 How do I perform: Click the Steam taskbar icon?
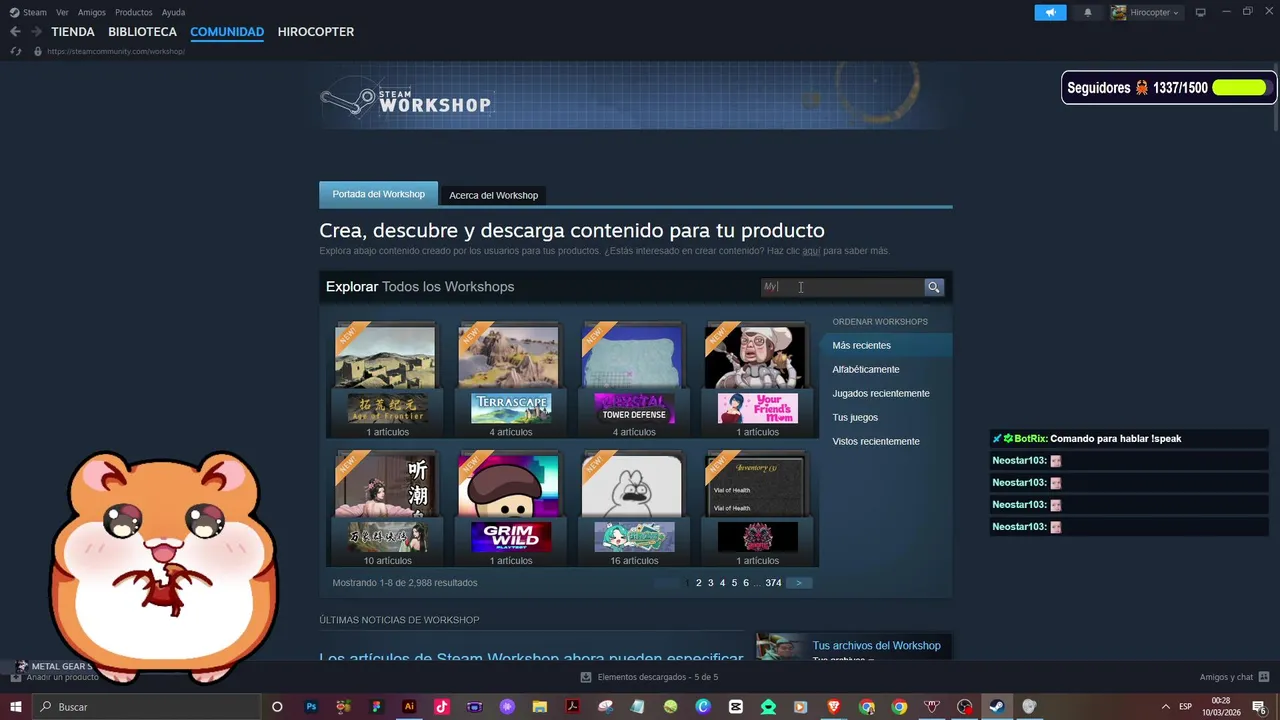(x=997, y=707)
